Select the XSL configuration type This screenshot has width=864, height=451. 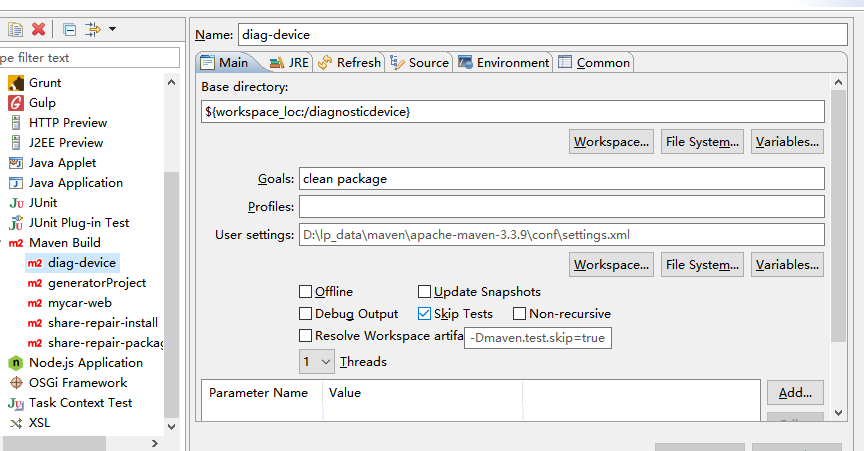(x=39, y=423)
